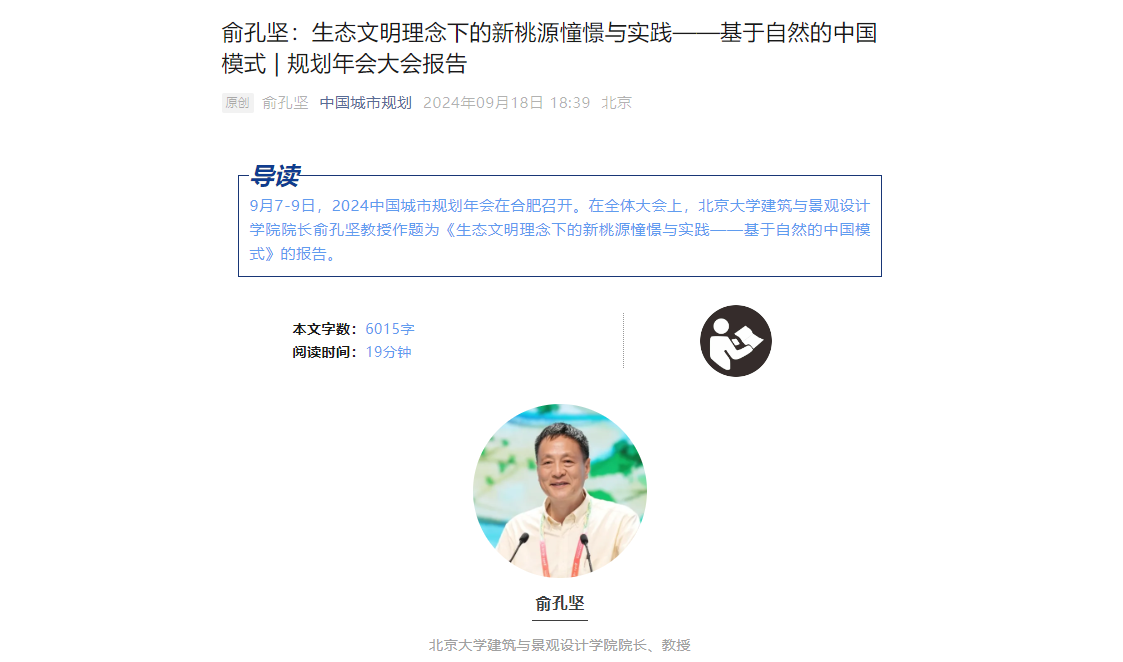Click the 北京 location label
1123x662 pixels.
[616, 102]
